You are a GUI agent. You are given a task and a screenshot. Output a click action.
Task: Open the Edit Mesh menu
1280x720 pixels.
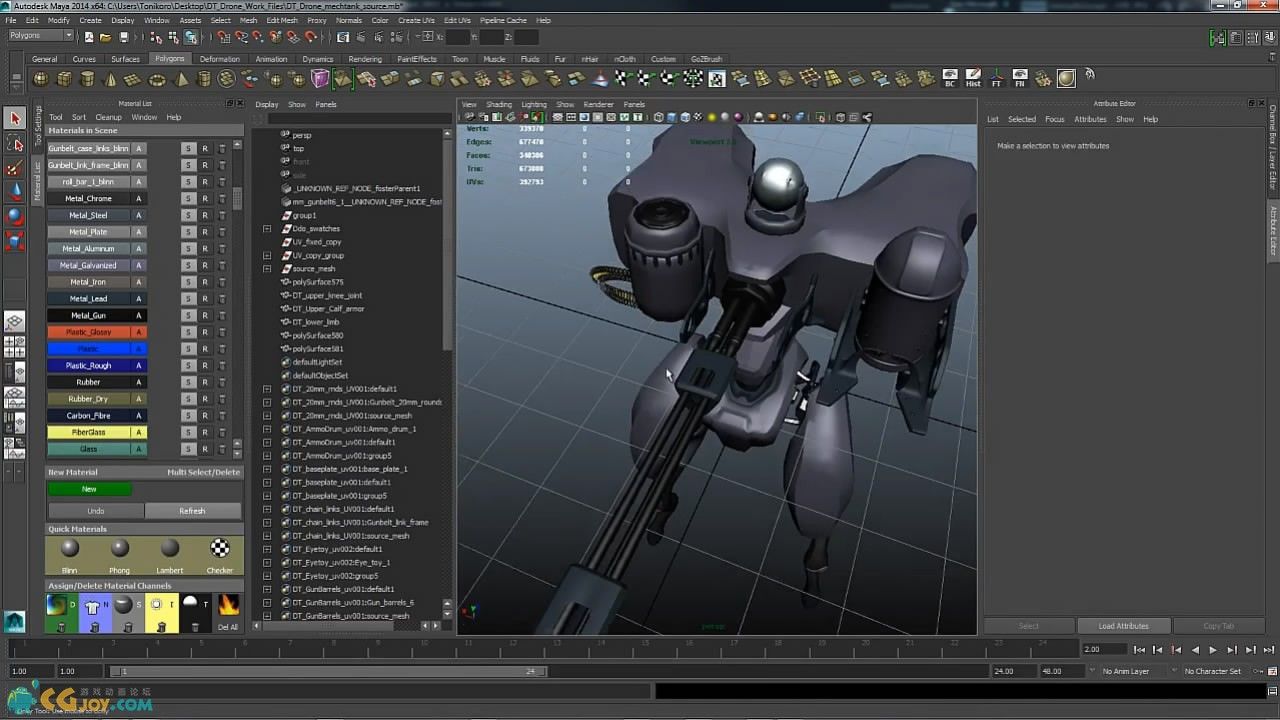[x=282, y=20]
